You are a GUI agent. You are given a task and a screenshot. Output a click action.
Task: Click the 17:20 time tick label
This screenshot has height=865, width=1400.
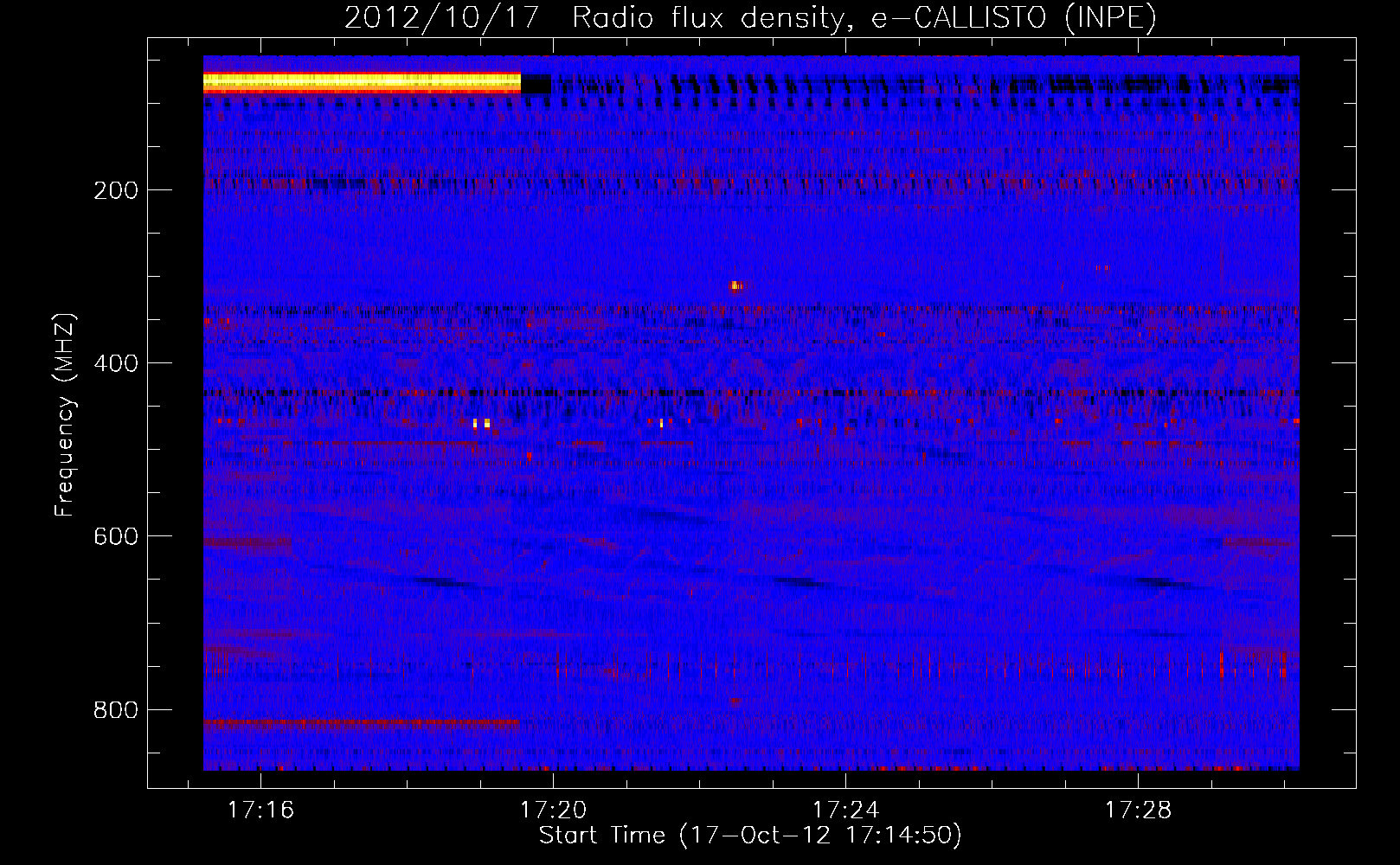click(553, 810)
